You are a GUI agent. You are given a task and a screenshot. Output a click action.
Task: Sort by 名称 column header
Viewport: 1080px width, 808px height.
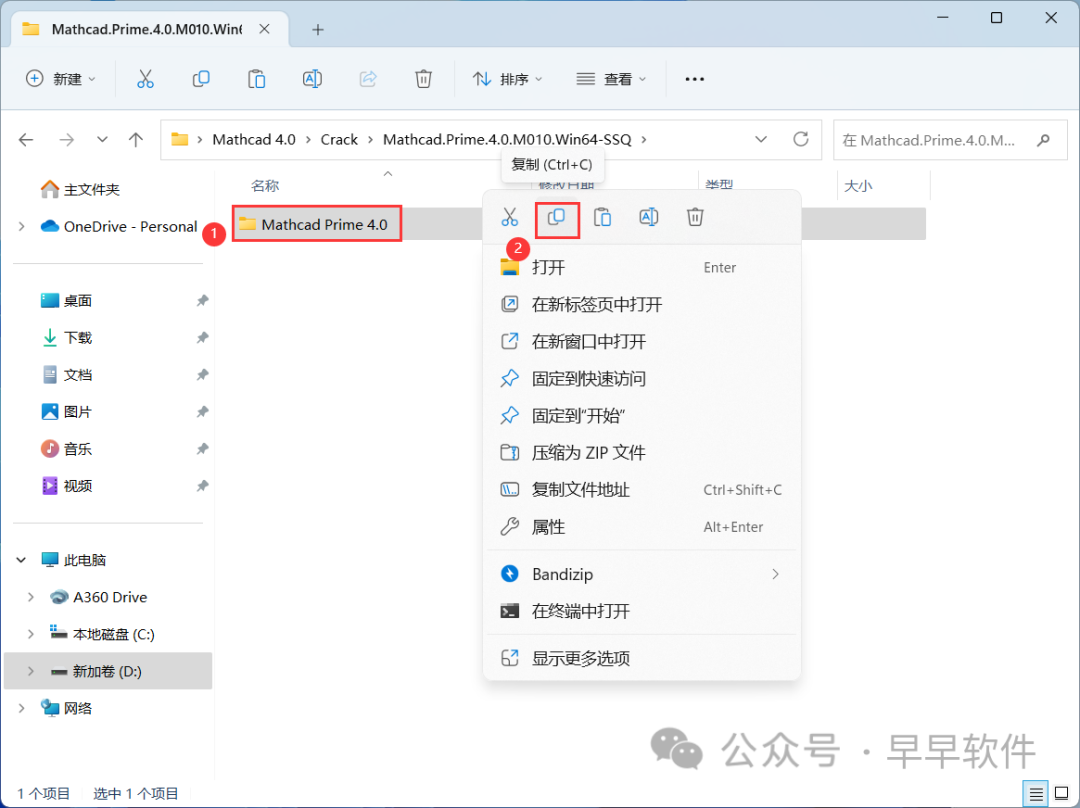(x=265, y=186)
